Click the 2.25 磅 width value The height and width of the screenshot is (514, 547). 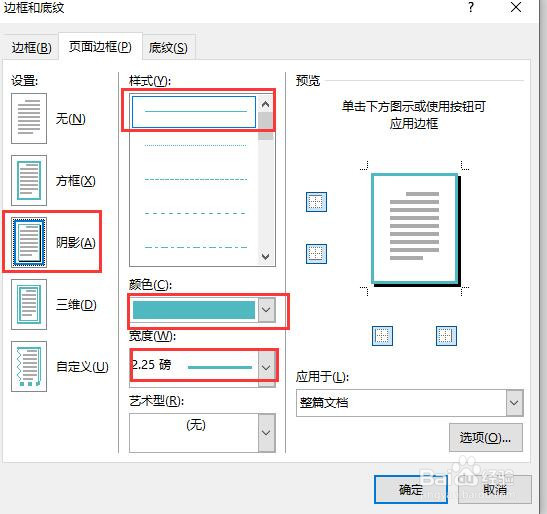(151, 365)
